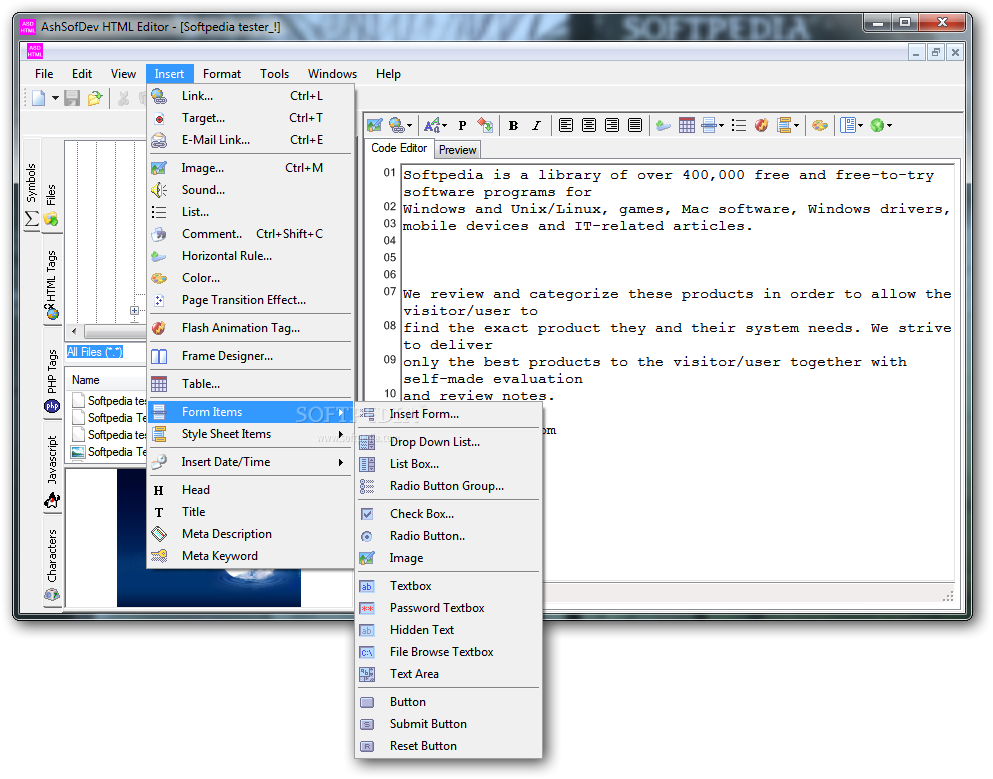Choose Flash Animation Tag... menu entry
Image resolution: width=993 pixels, height=779 pixels.
click(250, 328)
